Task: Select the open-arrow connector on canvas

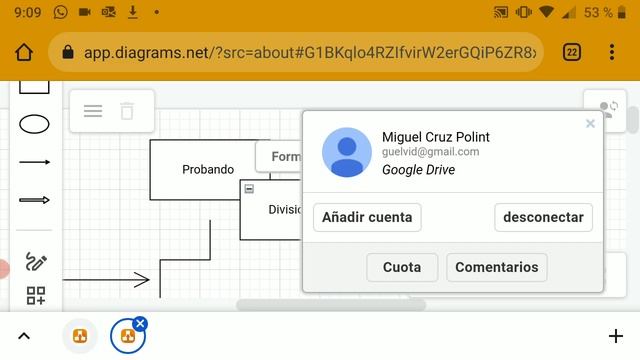Action: [x=106, y=280]
